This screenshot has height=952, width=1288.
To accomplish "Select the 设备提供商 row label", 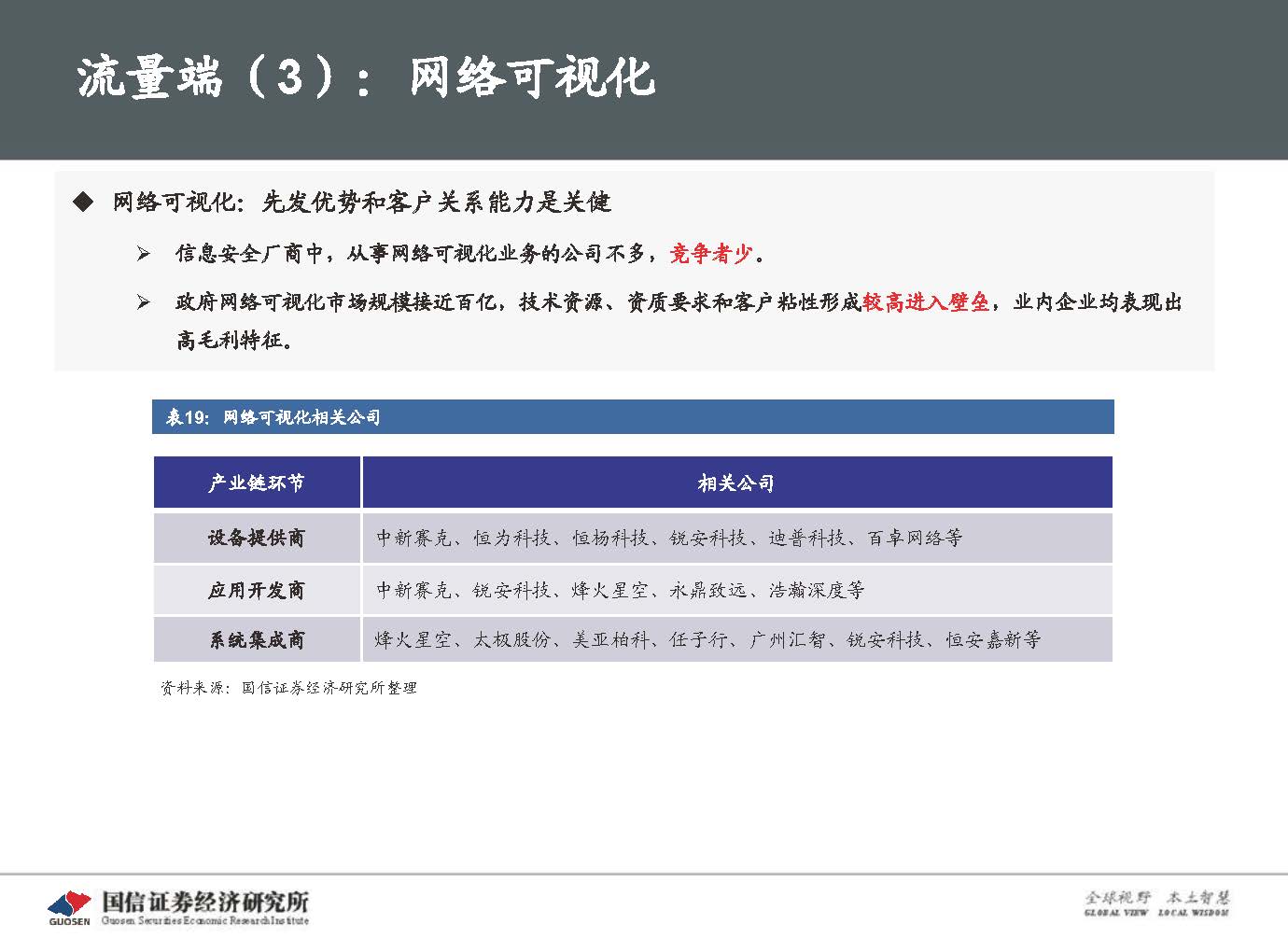I will click(x=256, y=538).
